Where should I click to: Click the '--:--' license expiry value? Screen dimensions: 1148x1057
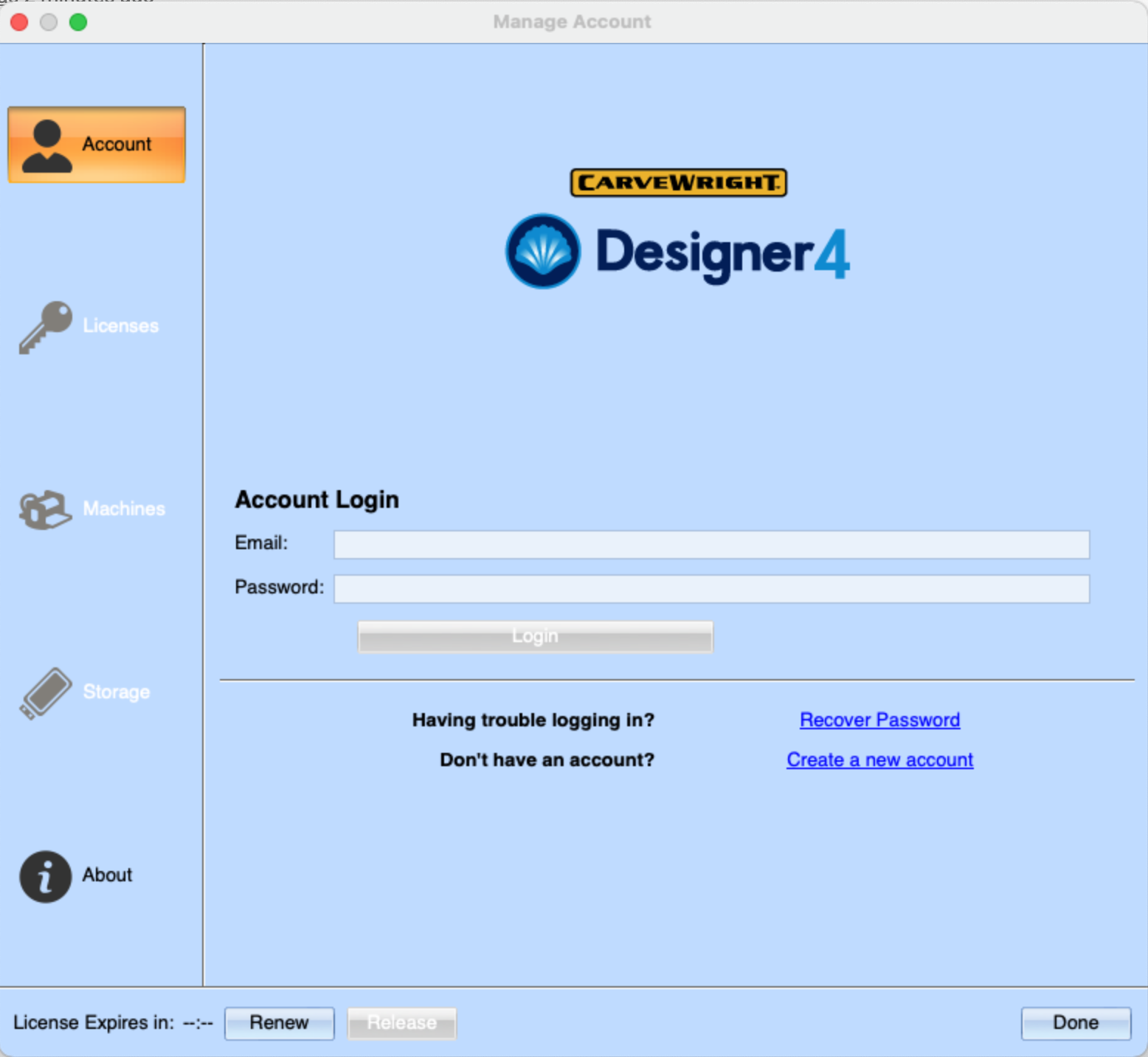pos(198,1023)
